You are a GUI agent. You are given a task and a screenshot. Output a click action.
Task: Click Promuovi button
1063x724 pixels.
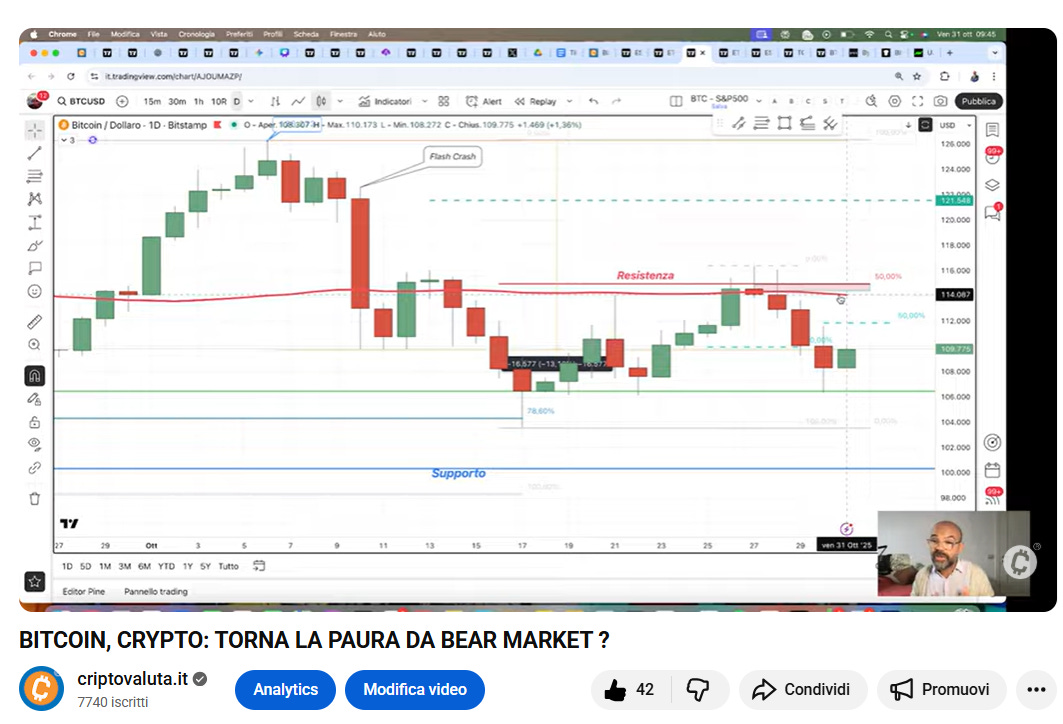pos(941,689)
